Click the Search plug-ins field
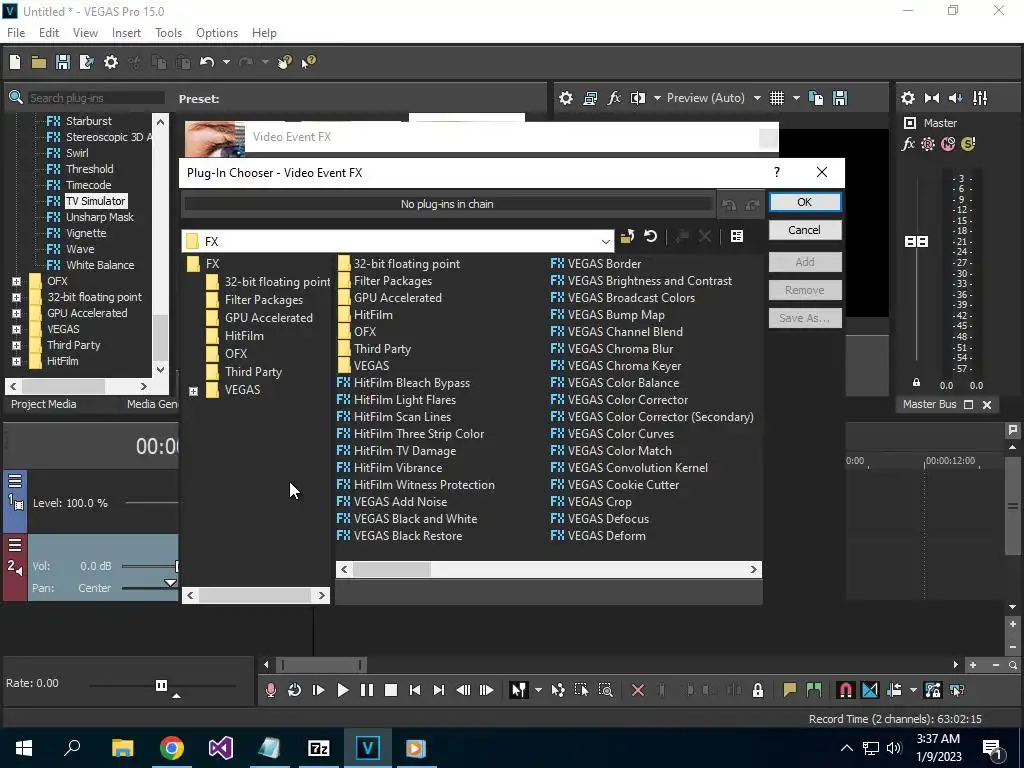Viewport: 1024px width, 768px height. 95,98
